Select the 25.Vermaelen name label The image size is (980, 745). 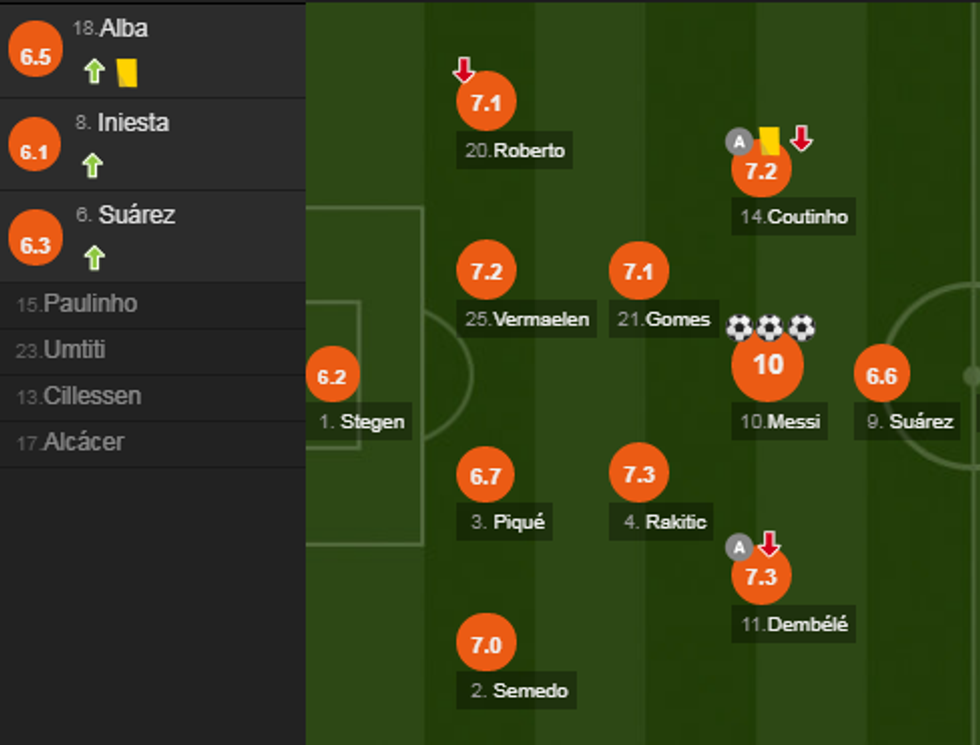(x=527, y=319)
